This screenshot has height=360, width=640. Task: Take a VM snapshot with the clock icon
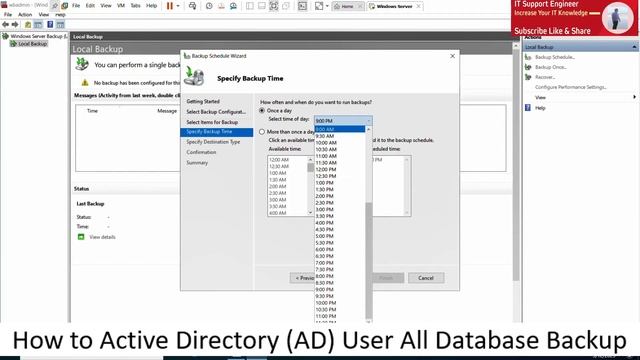pyautogui.click(x=209, y=6)
